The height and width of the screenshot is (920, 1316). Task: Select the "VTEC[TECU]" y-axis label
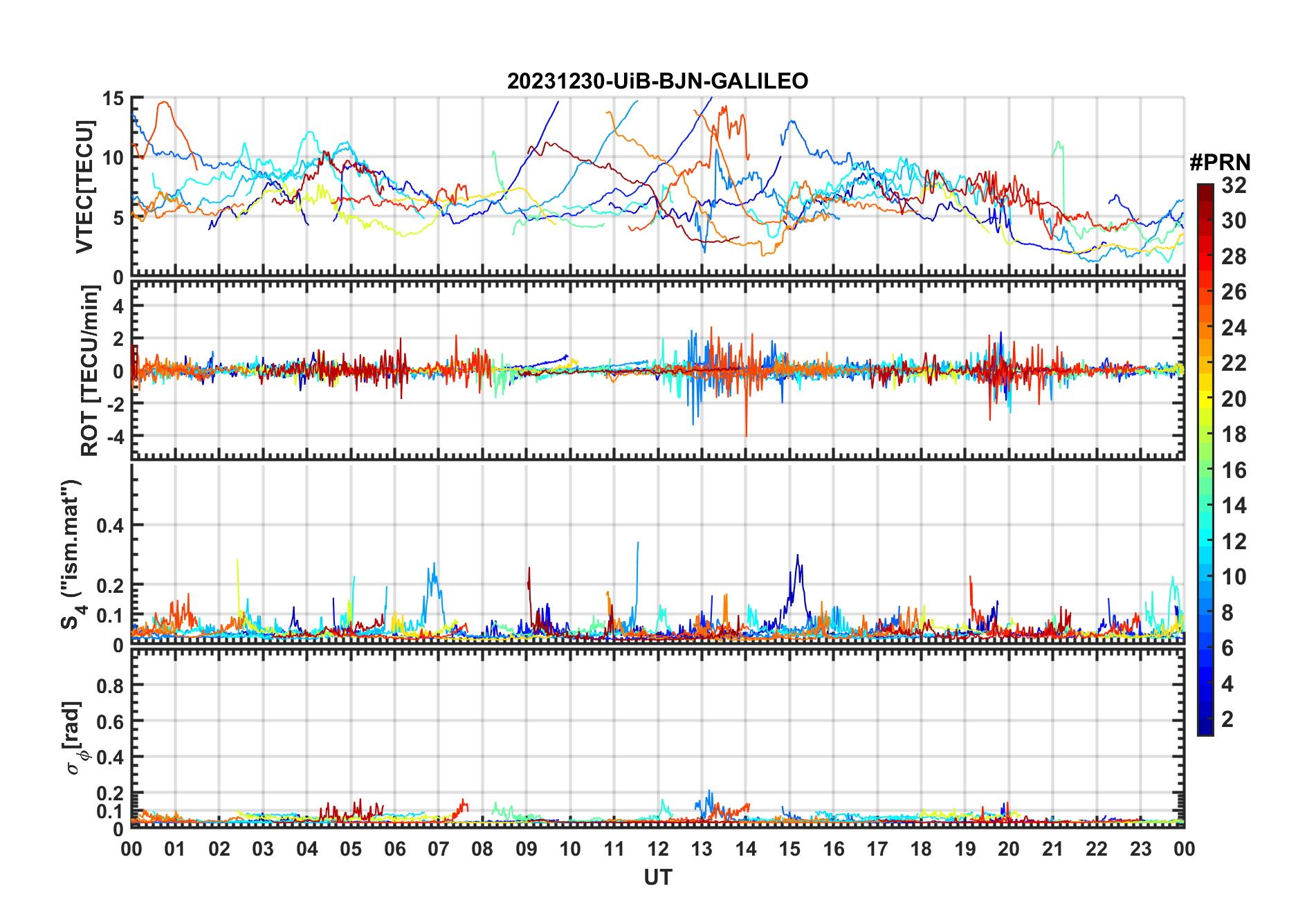click(84, 187)
